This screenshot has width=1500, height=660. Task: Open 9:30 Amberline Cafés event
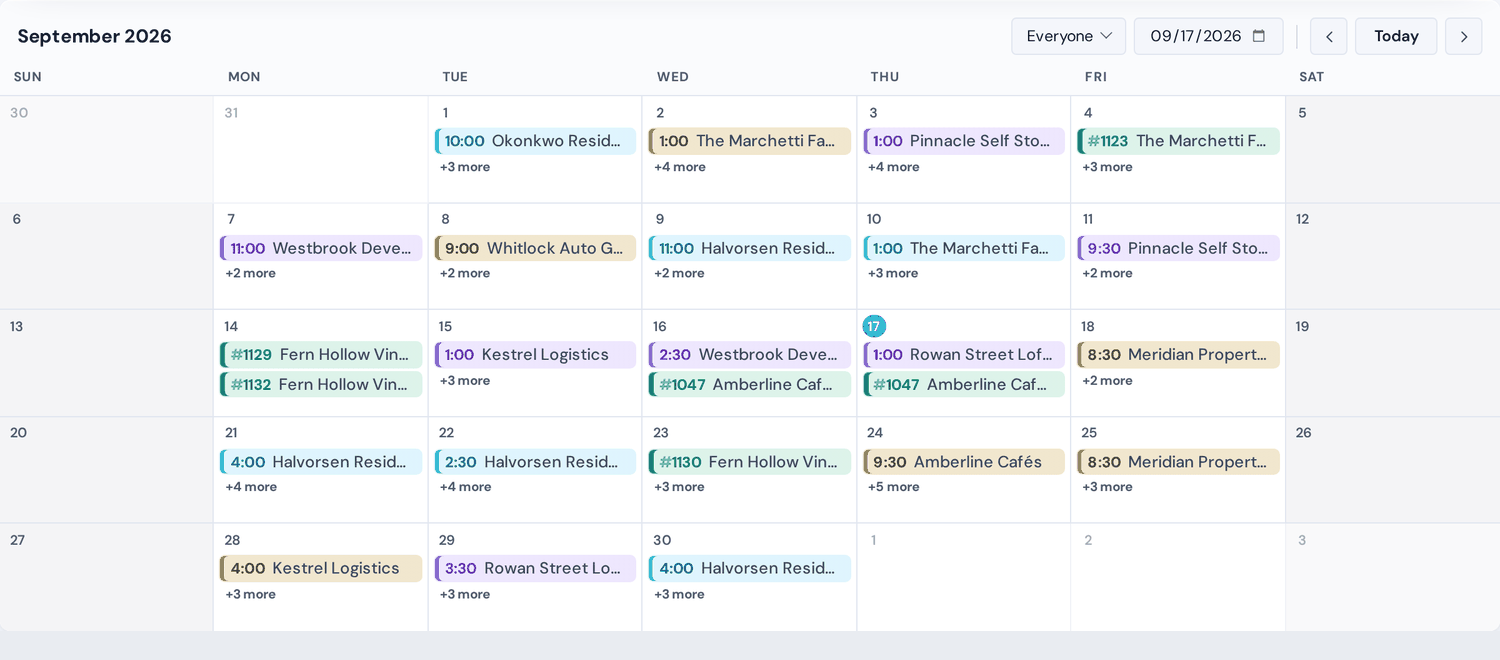click(964, 461)
